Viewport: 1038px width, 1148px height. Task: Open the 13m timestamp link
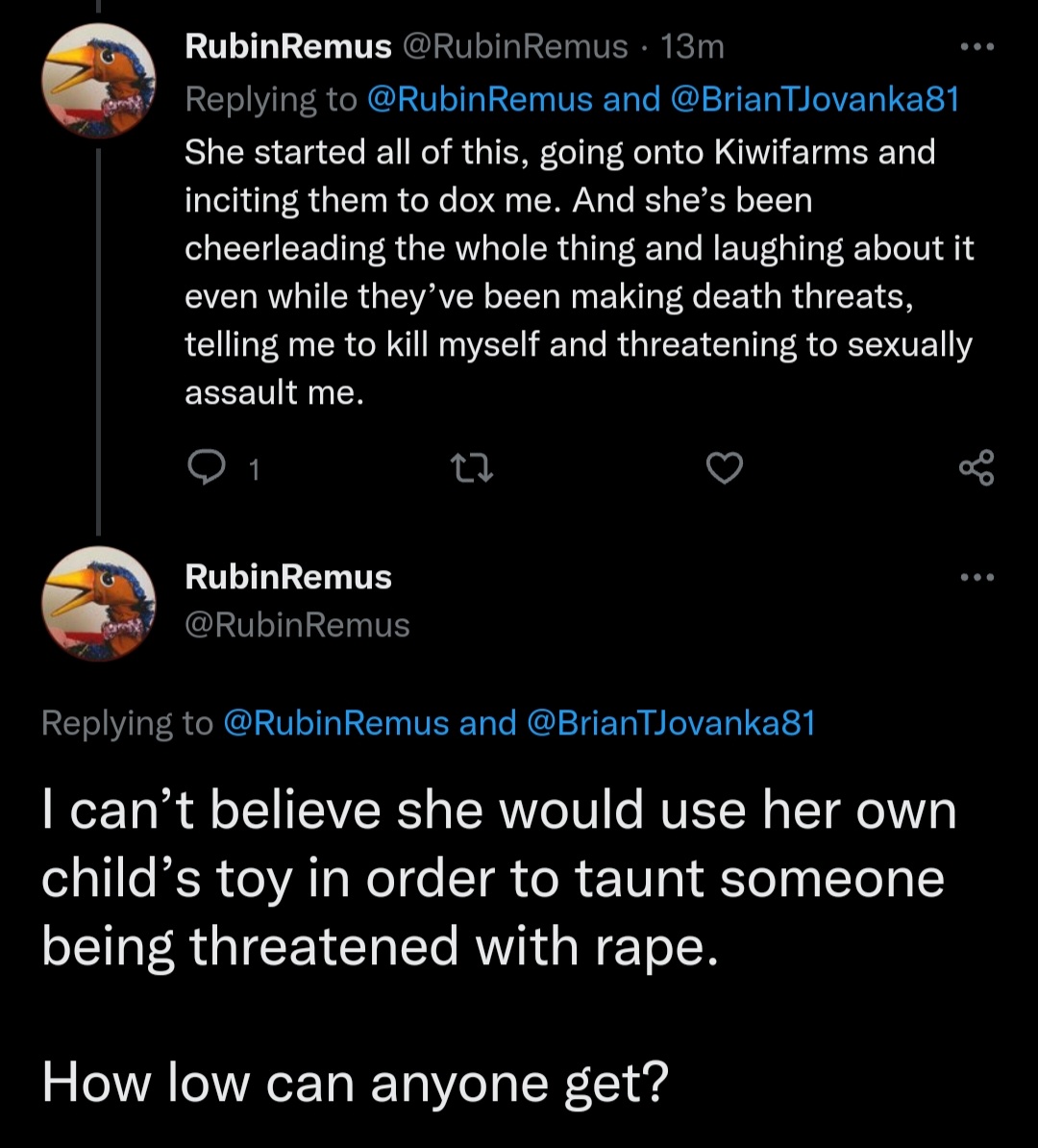[692, 47]
